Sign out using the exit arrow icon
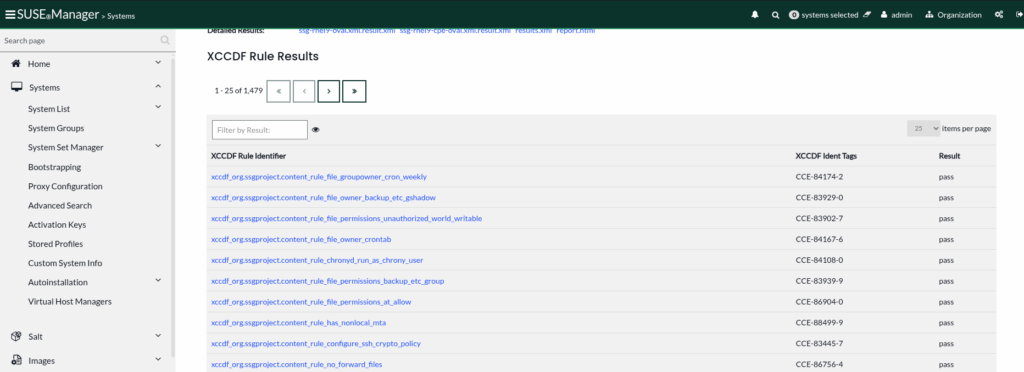This screenshot has width=1024, height=372. coord(1019,15)
